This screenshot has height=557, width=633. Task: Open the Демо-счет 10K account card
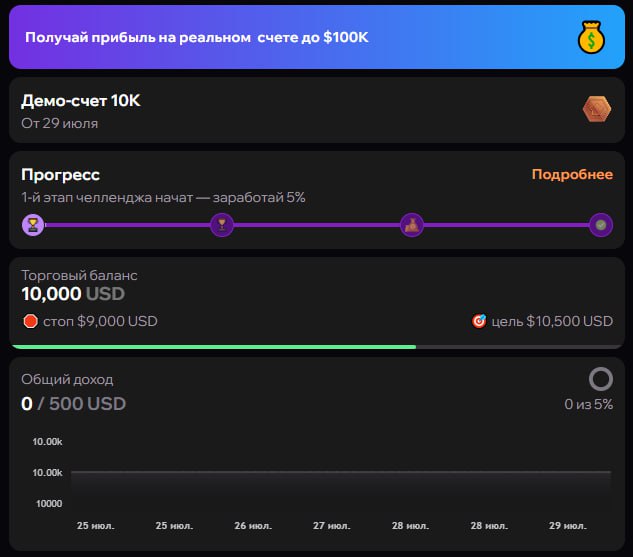pos(317,110)
